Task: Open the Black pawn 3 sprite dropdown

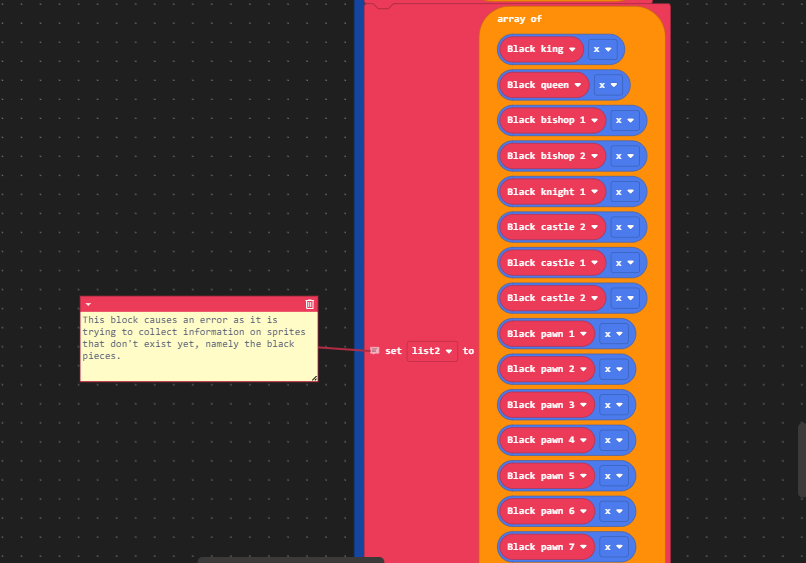Action: click(547, 405)
